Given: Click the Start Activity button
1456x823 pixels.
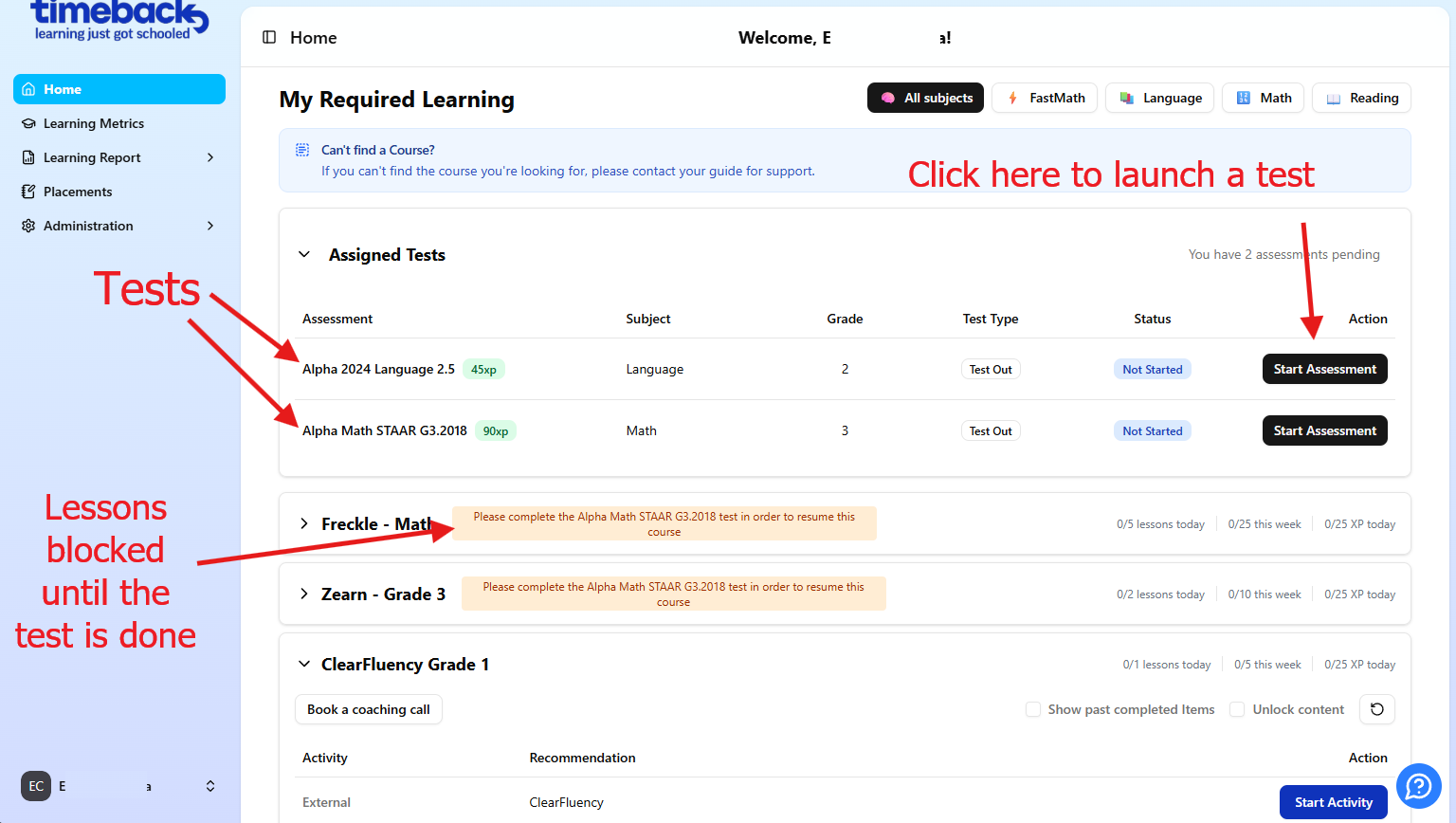Looking at the screenshot, I should point(1333,802).
